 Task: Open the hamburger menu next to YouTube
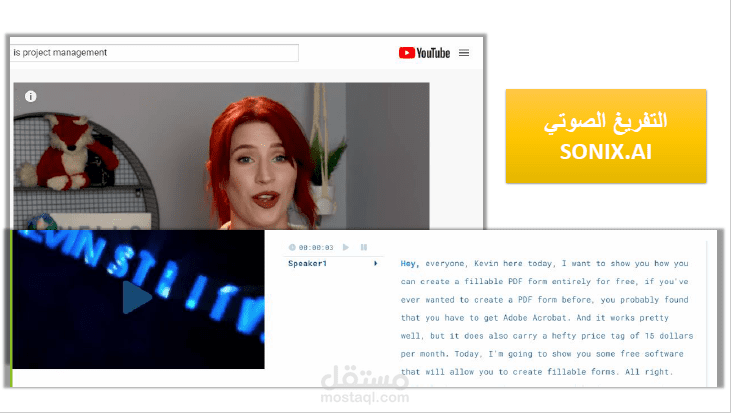coord(464,53)
